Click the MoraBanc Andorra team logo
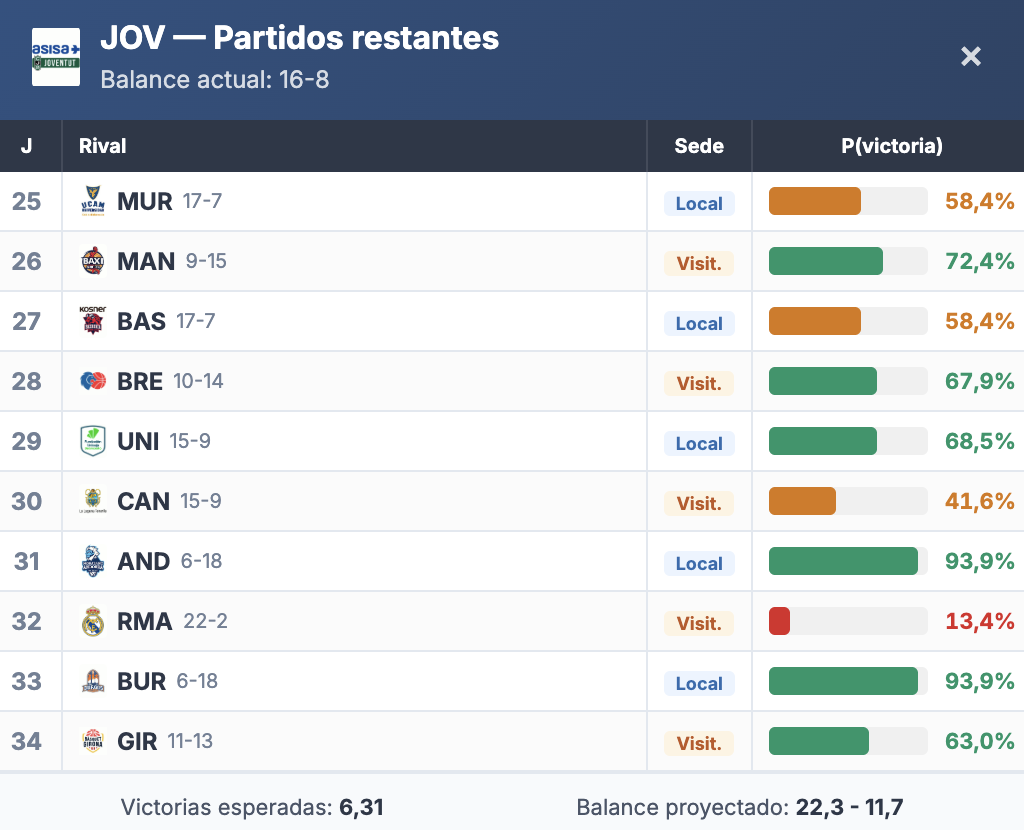This screenshot has width=1024, height=830. pyautogui.click(x=93, y=561)
